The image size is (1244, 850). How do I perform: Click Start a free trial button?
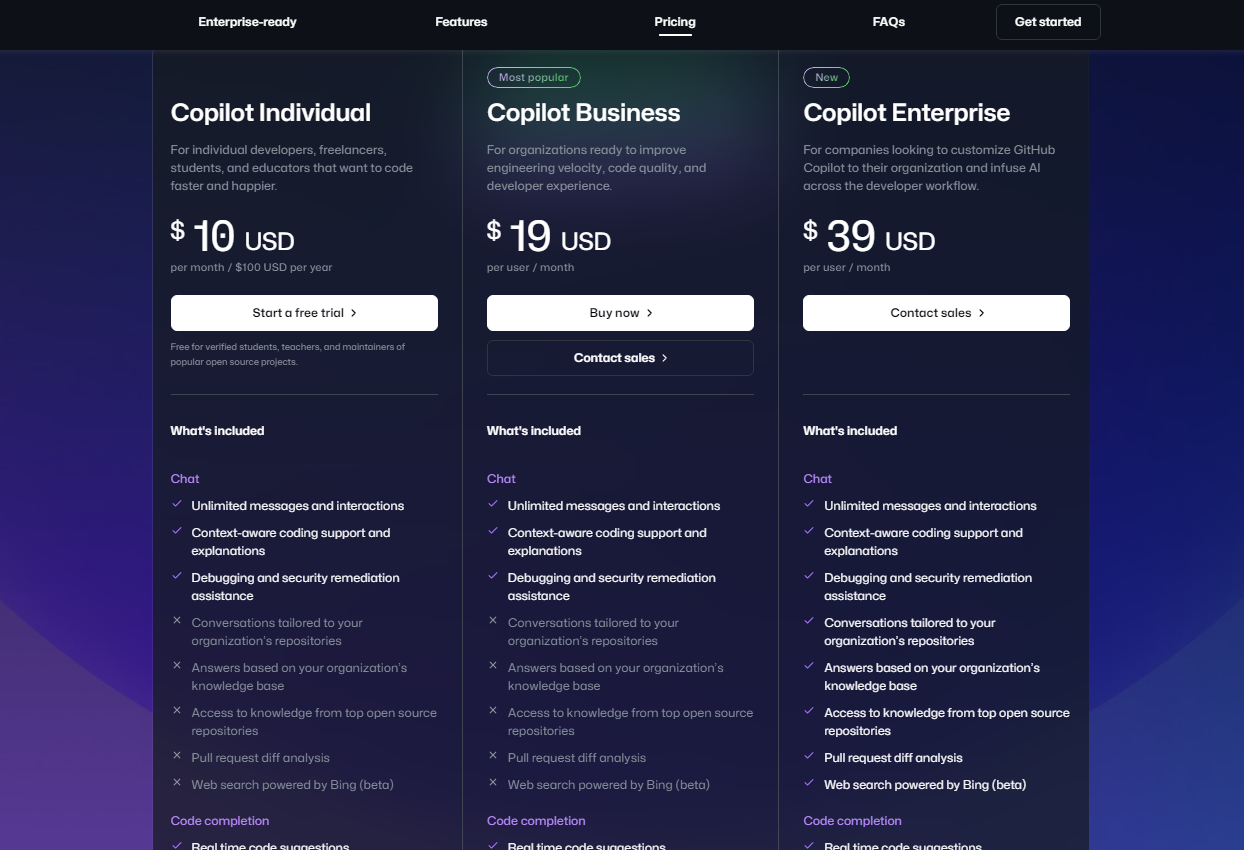pyautogui.click(x=304, y=313)
